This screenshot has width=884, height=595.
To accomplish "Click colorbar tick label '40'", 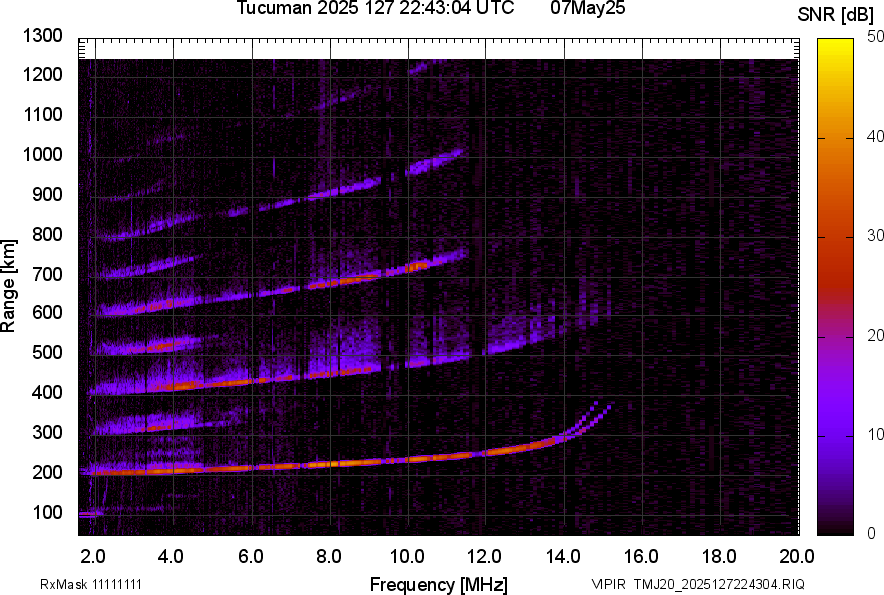I will point(875,136).
